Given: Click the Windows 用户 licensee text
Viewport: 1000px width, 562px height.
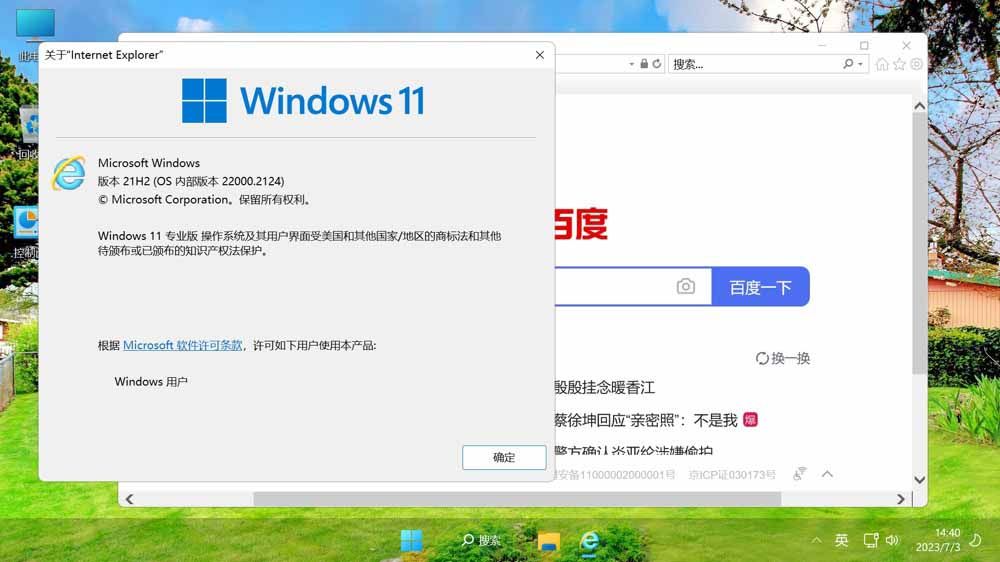Looking at the screenshot, I should (x=151, y=381).
